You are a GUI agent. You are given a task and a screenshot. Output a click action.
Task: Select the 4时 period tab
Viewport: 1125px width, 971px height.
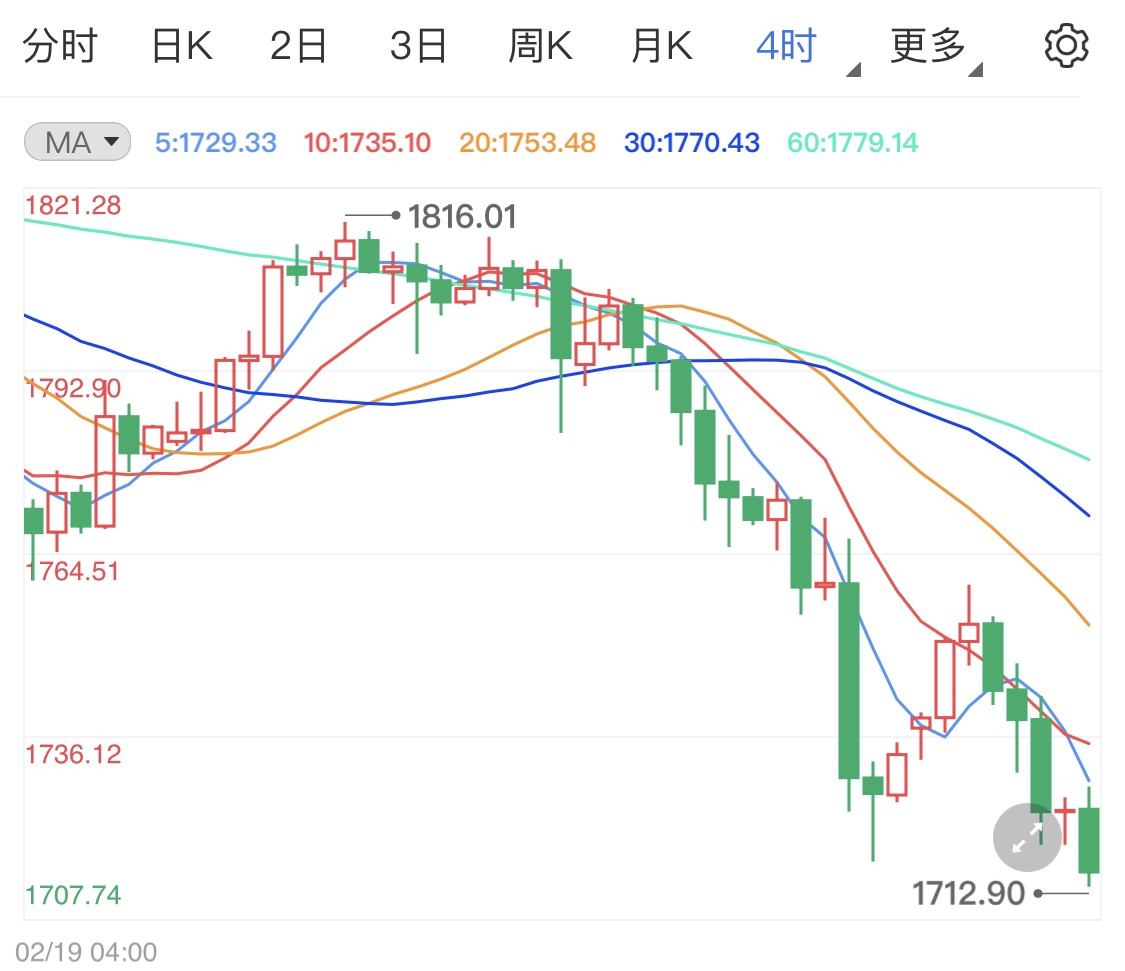click(786, 46)
